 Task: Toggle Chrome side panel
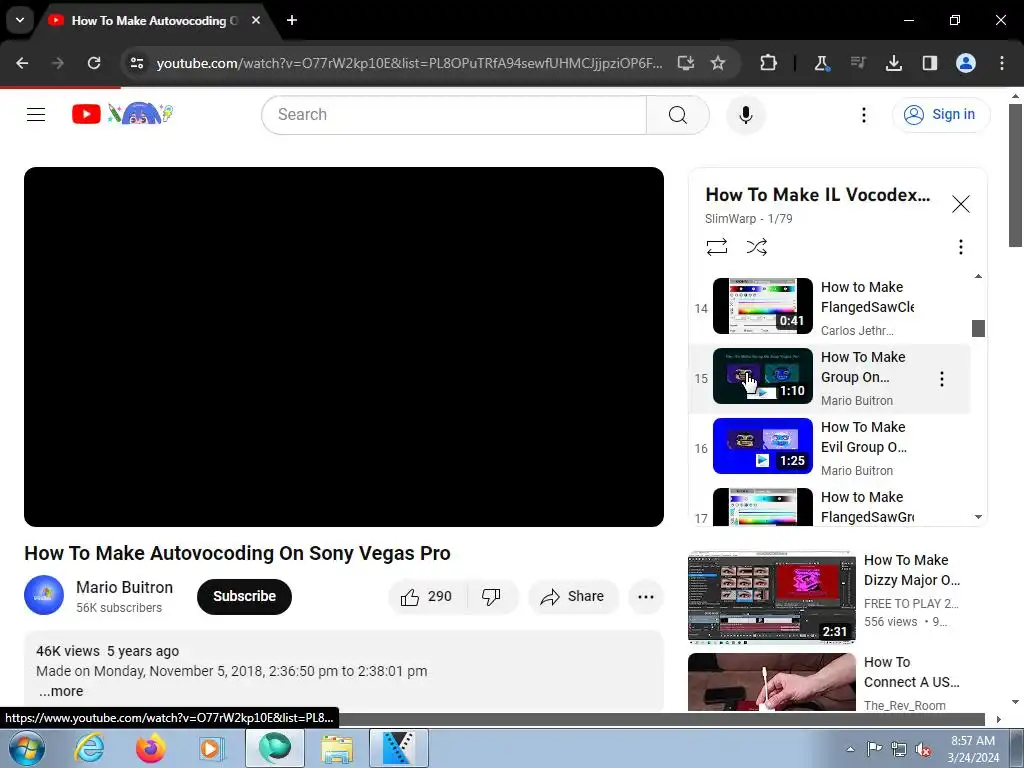(x=929, y=63)
